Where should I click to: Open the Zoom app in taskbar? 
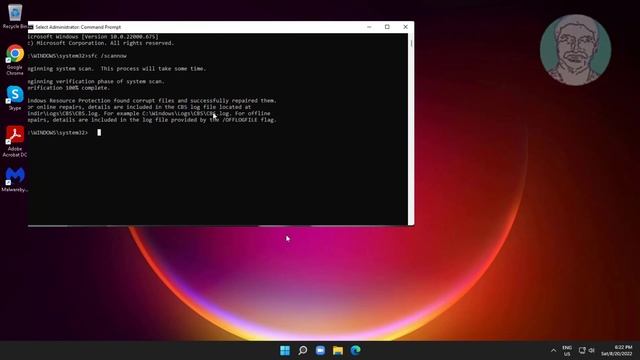[320, 350]
